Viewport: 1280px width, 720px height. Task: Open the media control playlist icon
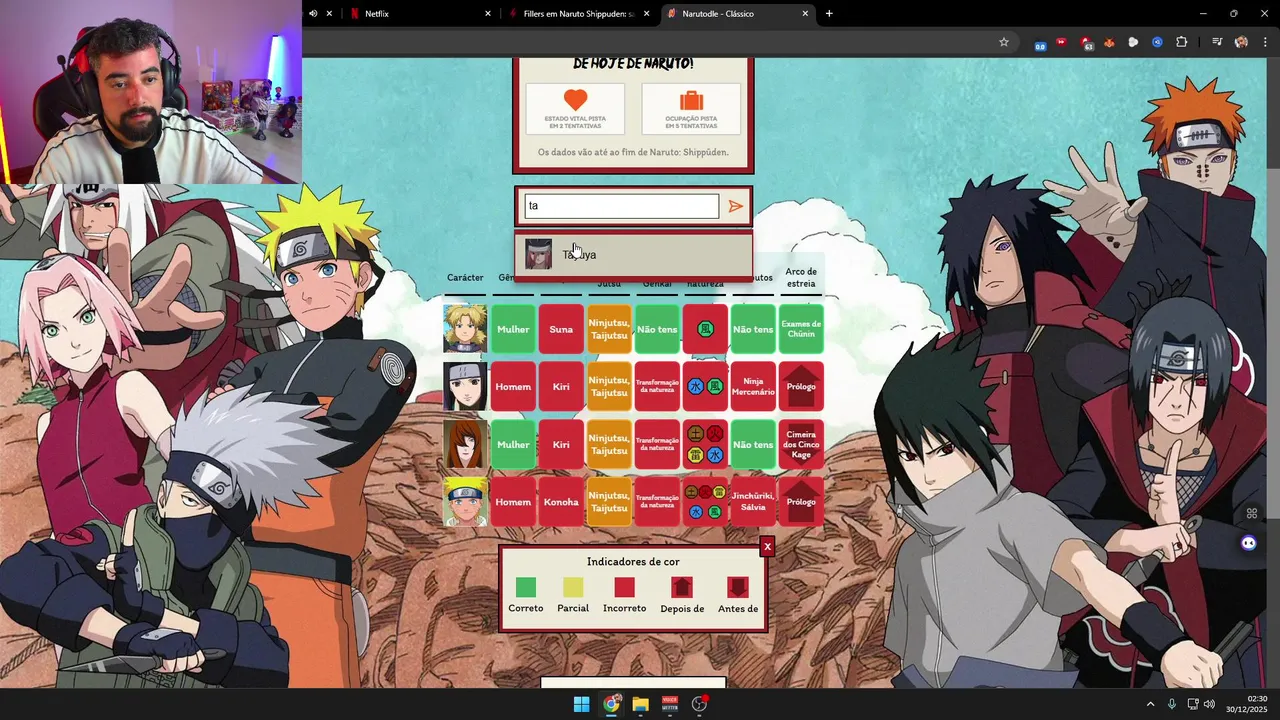(x=1217, y=42)
